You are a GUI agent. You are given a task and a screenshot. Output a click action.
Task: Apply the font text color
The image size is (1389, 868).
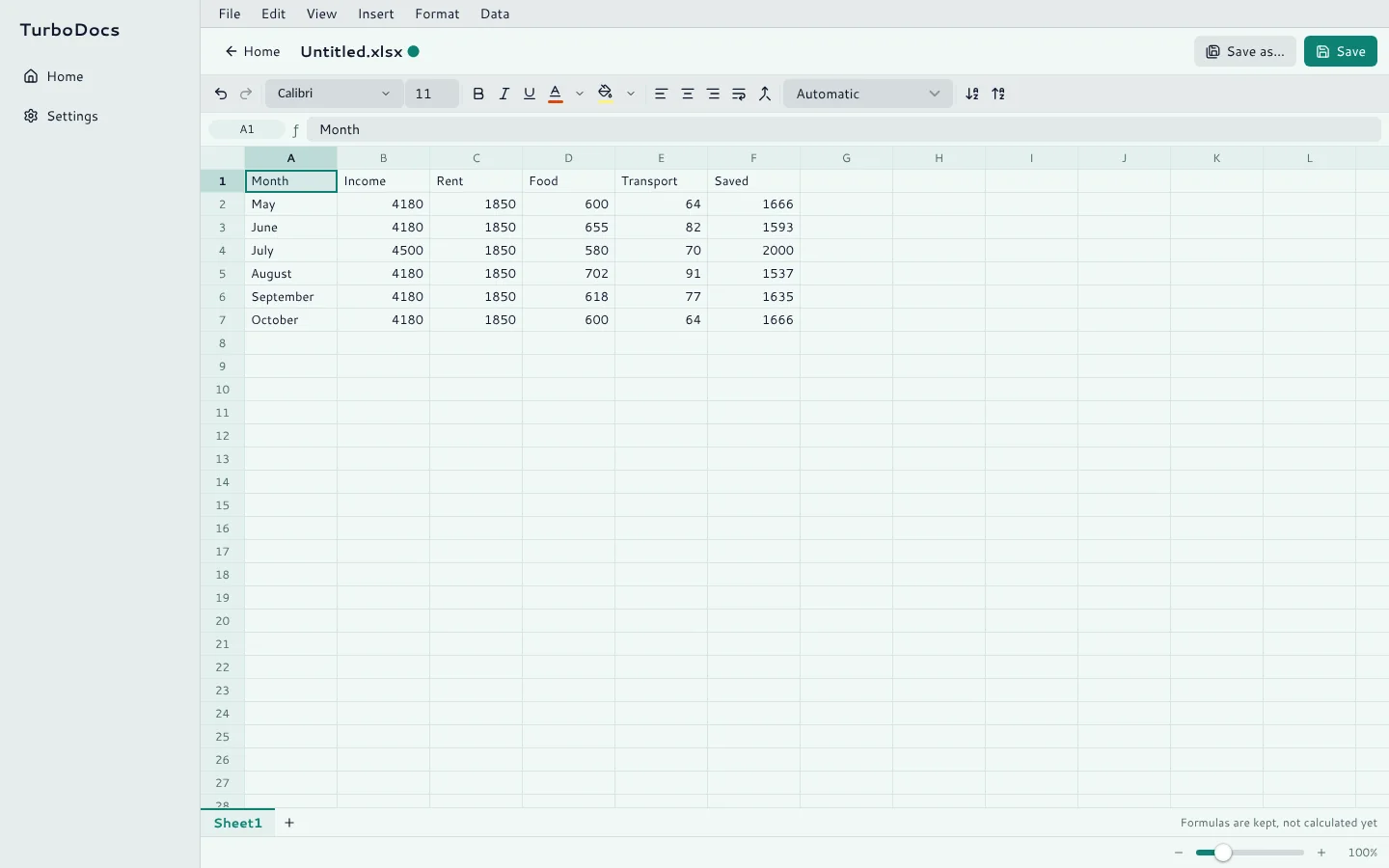[x=556, y=94]
